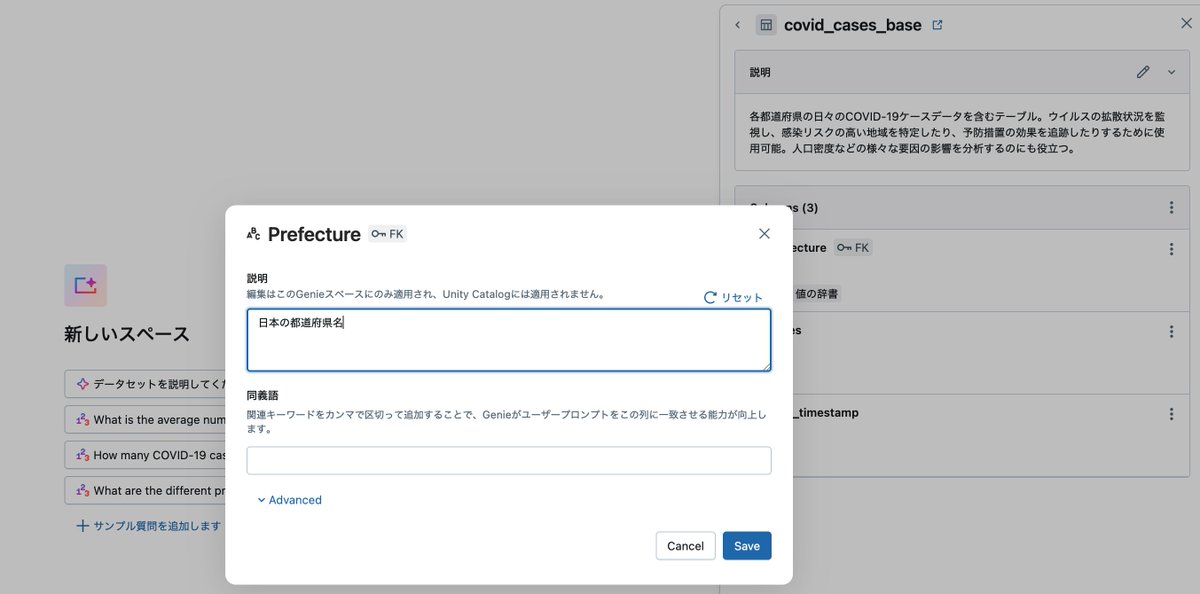This screenshot has width=1200, height=594.
Task: Open the timestamp column's kebab menu
Action: click(x=1170, y=412)
